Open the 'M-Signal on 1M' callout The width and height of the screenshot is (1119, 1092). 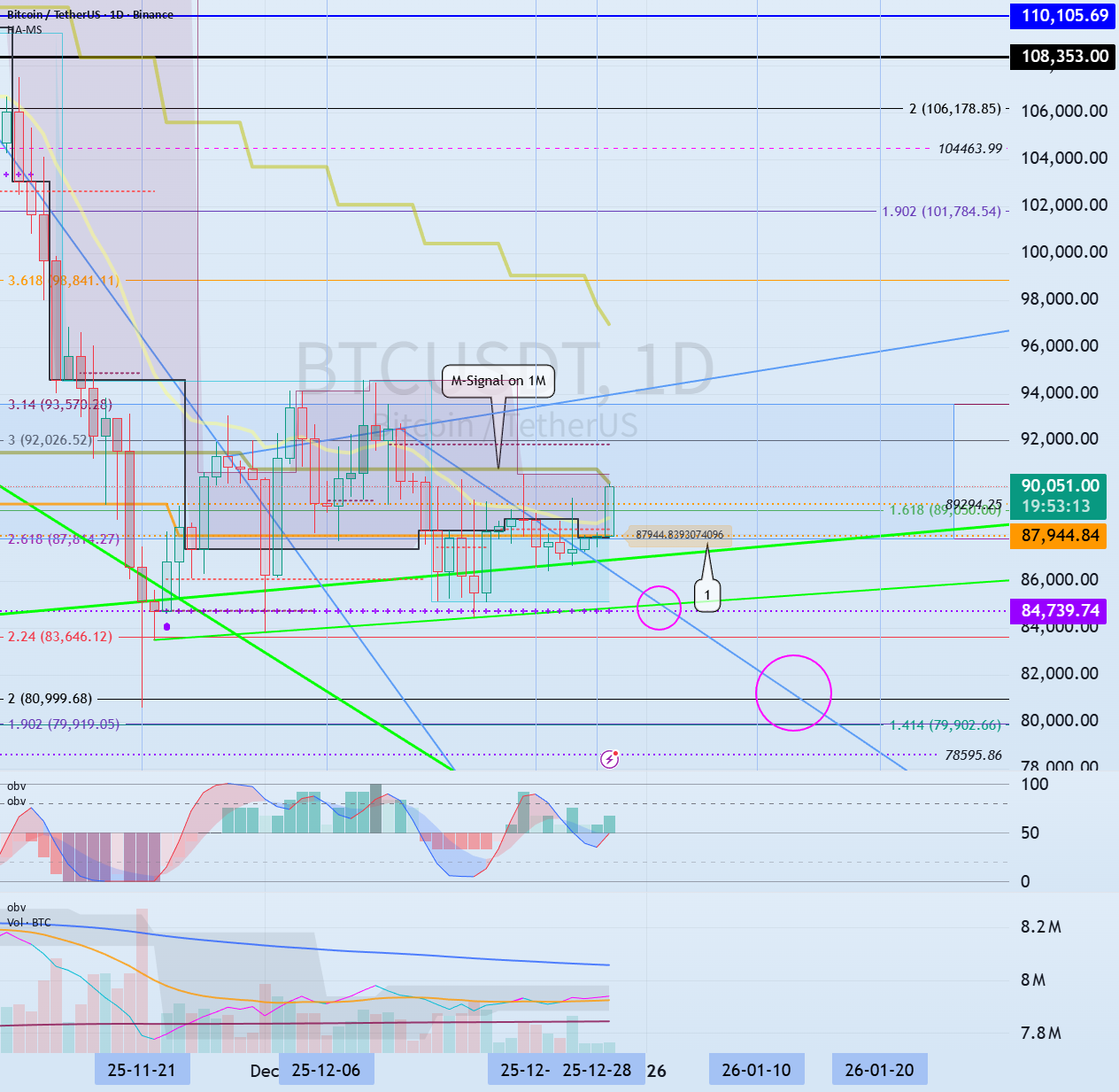[x=498, y=381]
